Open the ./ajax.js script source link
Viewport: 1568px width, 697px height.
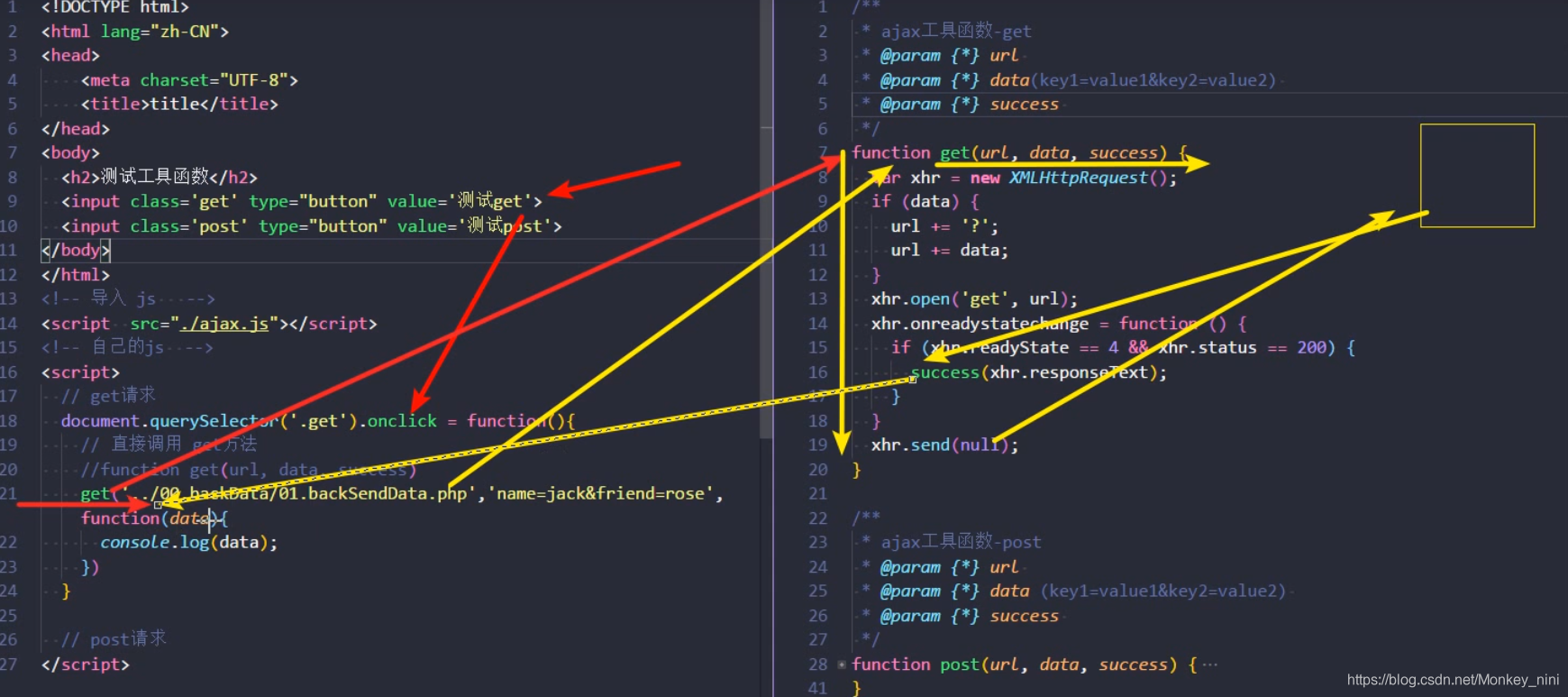tap(224, 324)
